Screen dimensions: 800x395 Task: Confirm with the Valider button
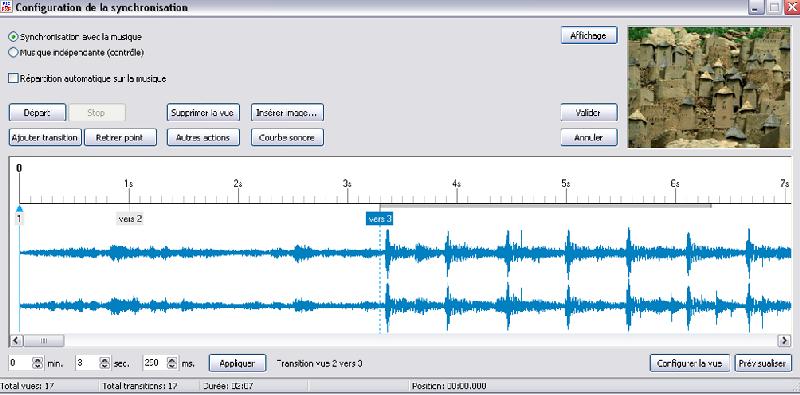point(589,113)
